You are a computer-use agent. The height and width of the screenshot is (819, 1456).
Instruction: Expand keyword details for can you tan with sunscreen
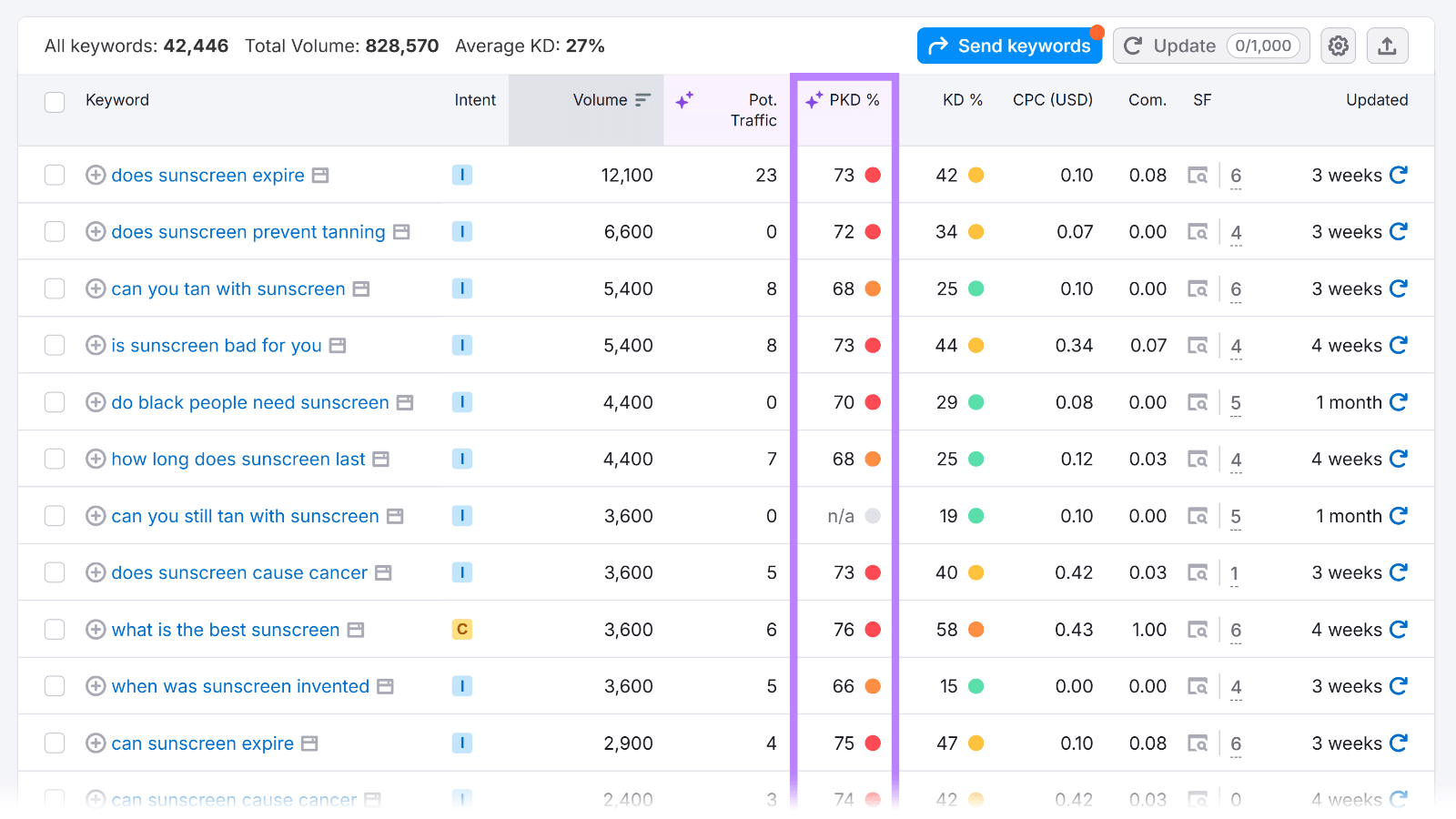[96, 288]
